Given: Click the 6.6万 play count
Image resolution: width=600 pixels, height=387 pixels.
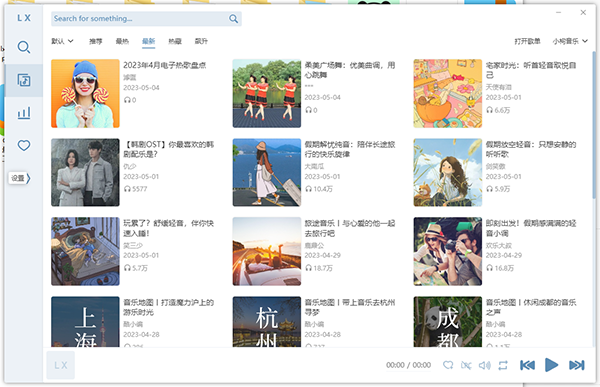Looking at the screenshot, I should point(498,110).
